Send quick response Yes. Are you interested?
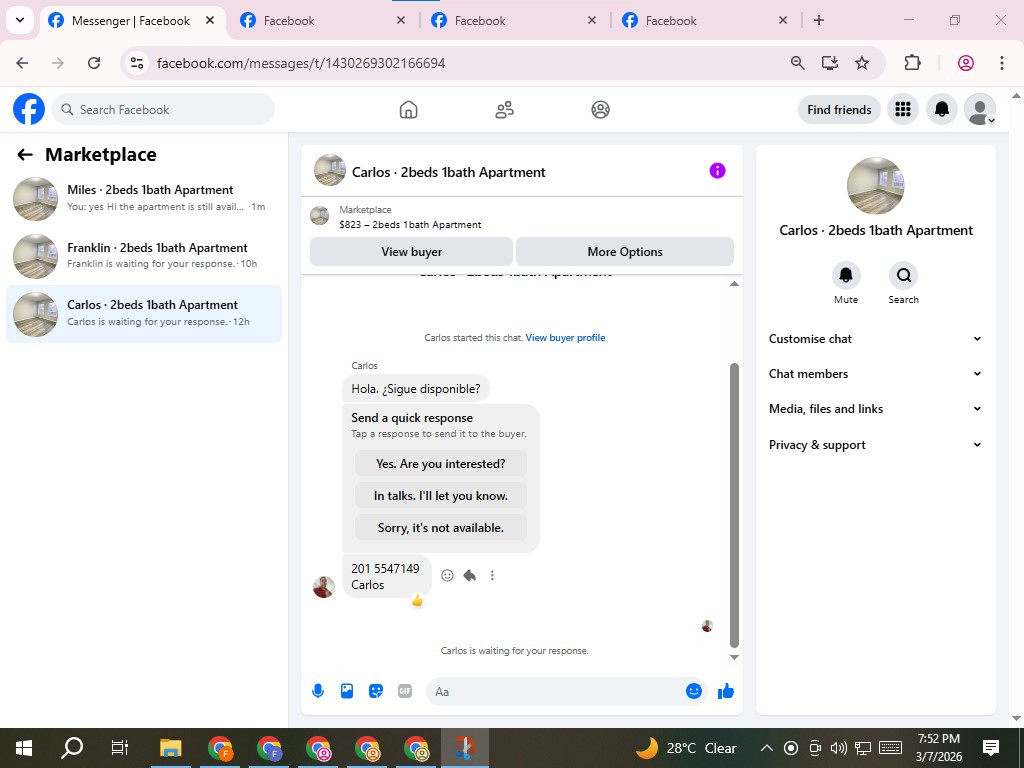The height and width of the screenshot is (768, 1024). pyautogui.click(x=441, y=464)
